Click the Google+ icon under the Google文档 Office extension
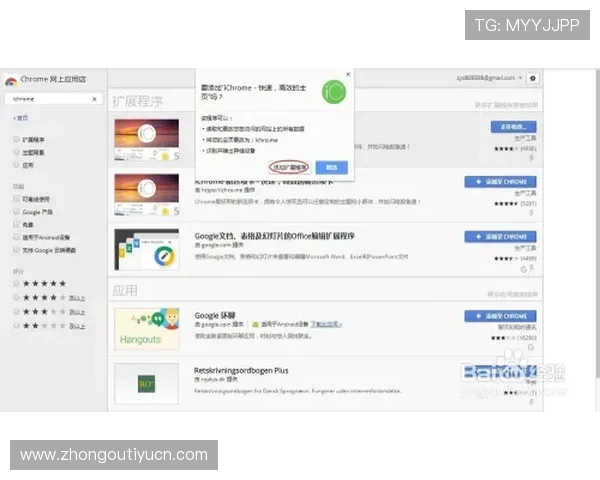The width and height of the screenshot is (600, 480). coord(524,269)
